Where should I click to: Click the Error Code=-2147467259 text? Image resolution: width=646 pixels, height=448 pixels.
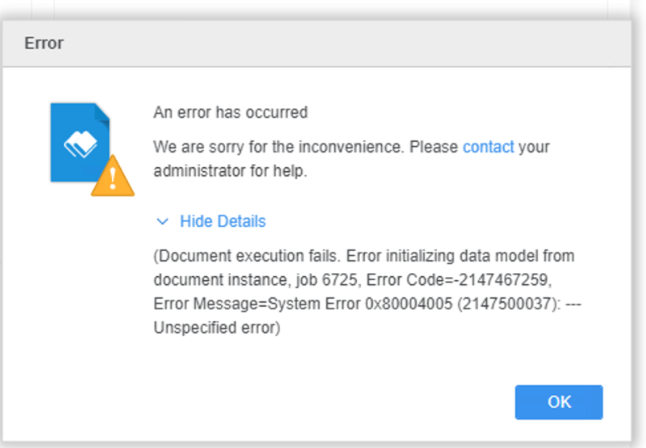point(459,280)
